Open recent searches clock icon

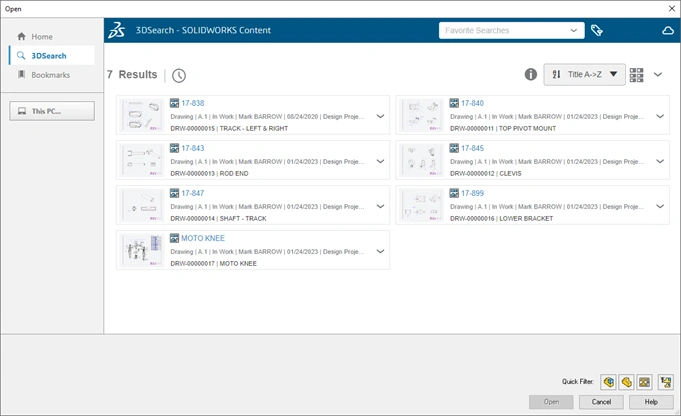(179, 76)
